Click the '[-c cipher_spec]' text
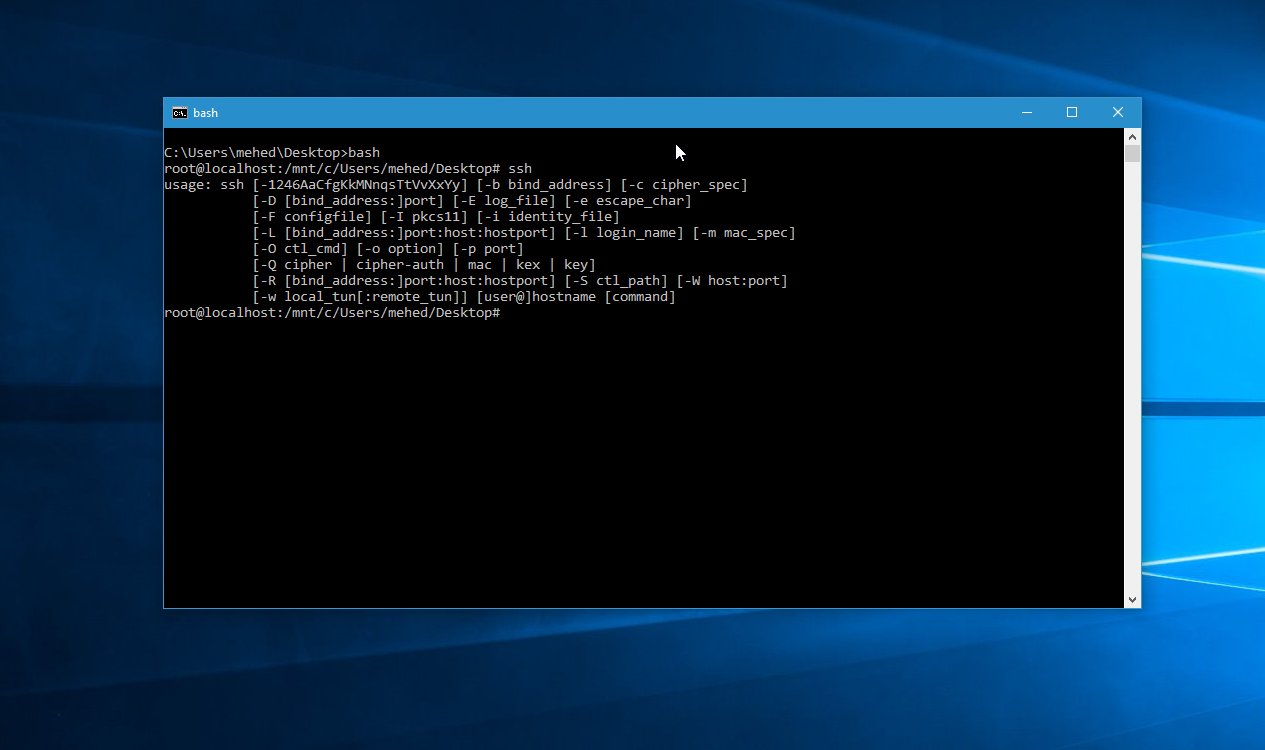 (684, 185)
